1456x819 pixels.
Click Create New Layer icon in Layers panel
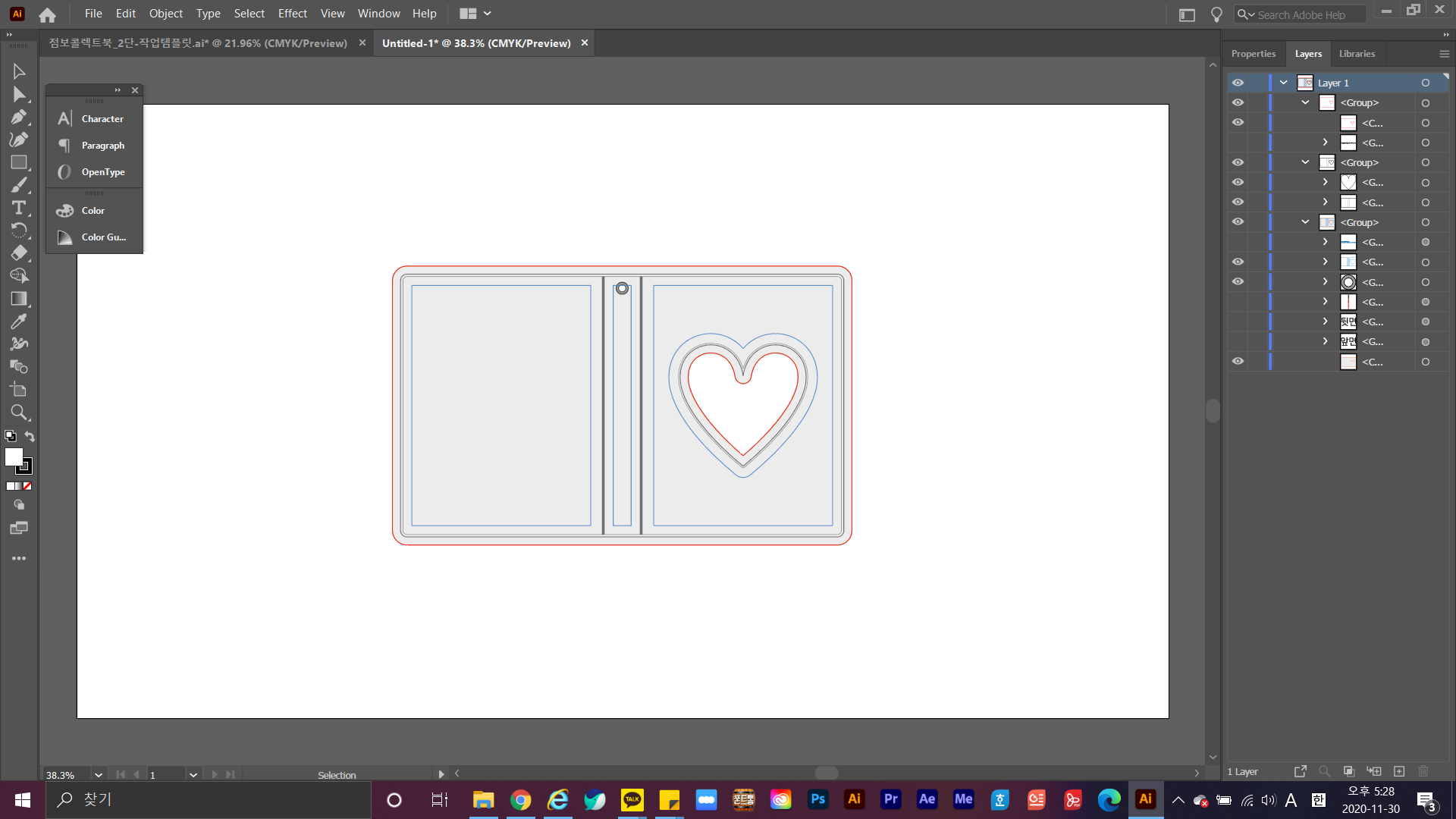(1399, 771)
